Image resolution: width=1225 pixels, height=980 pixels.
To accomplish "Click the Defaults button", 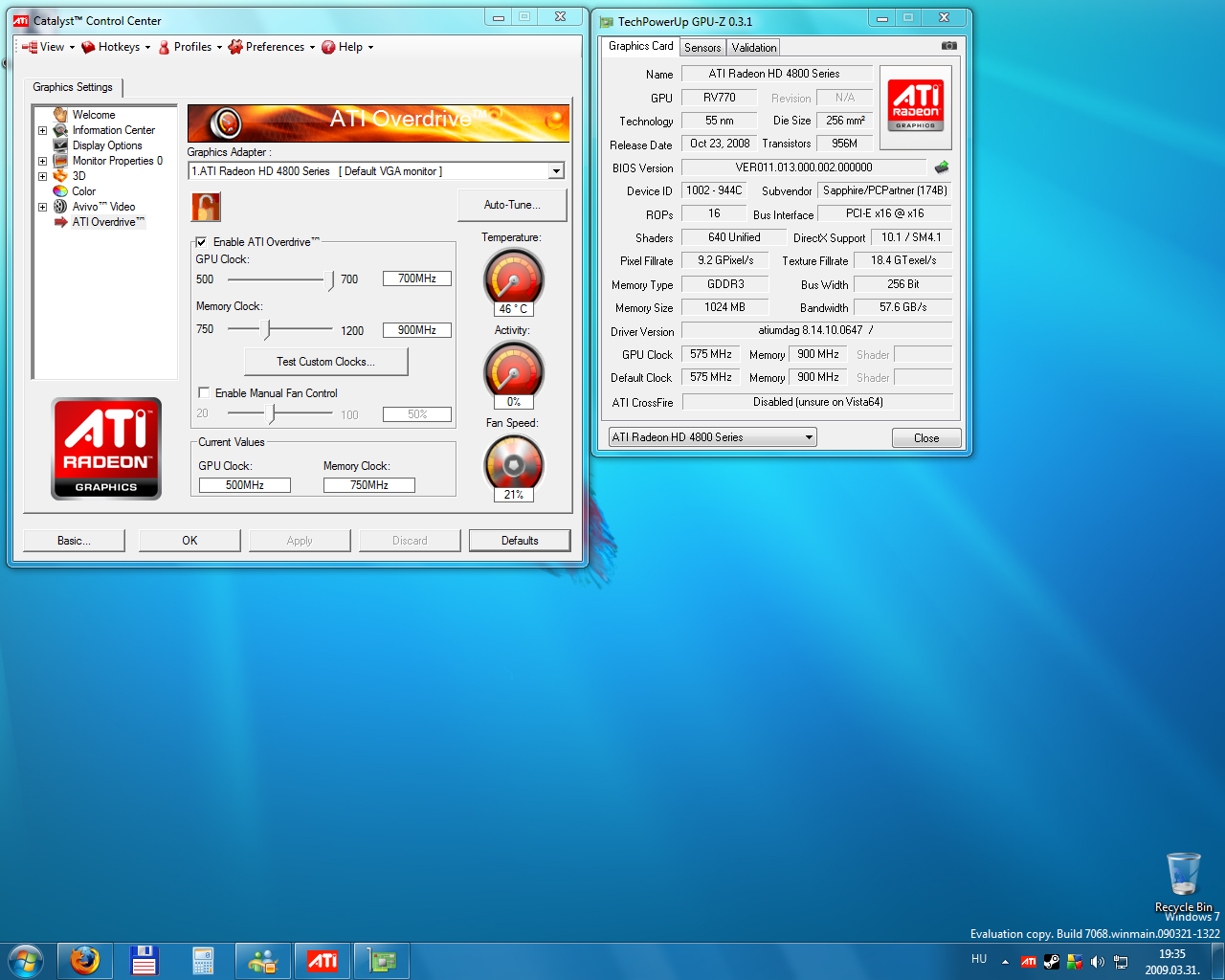I will point(520,541).
